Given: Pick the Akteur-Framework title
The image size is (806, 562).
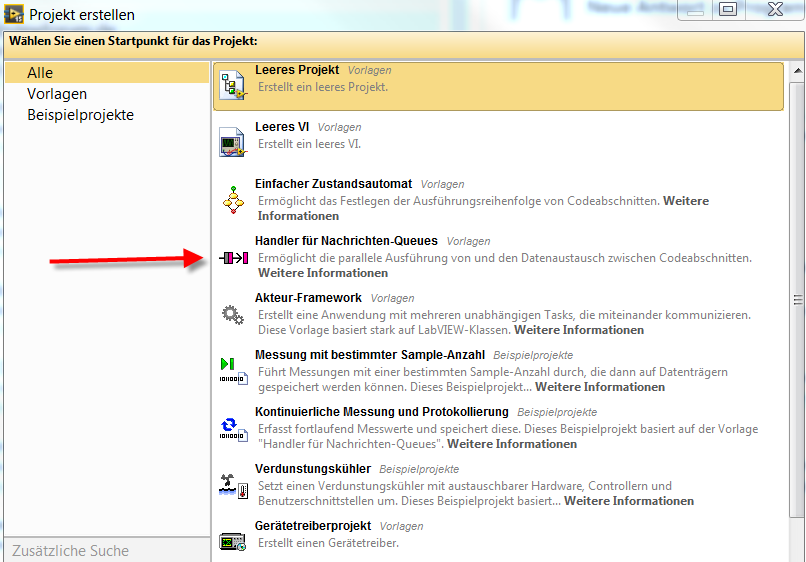Looking at the screenshot, I should coord(308,298).
